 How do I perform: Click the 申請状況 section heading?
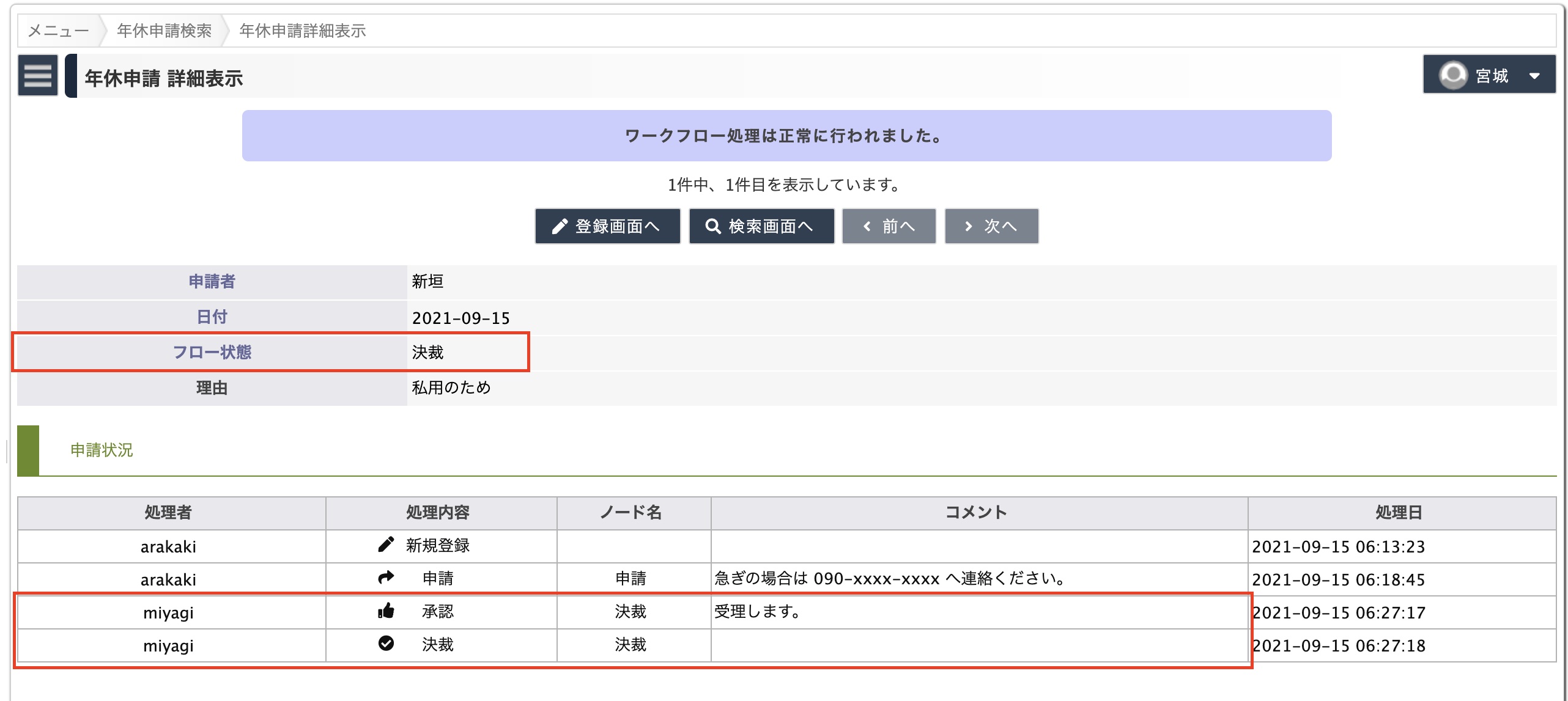point(102,450)
